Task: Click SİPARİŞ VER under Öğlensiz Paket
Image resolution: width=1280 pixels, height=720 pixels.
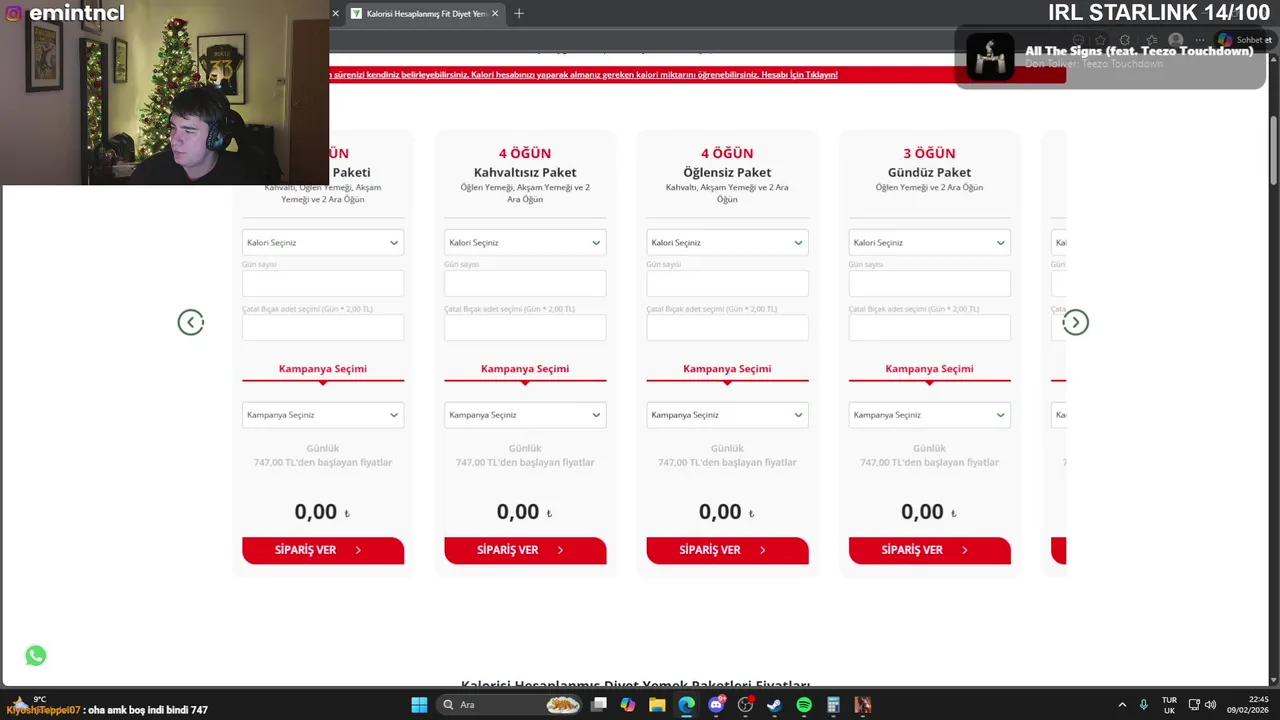Action: [x=727, y=550]
